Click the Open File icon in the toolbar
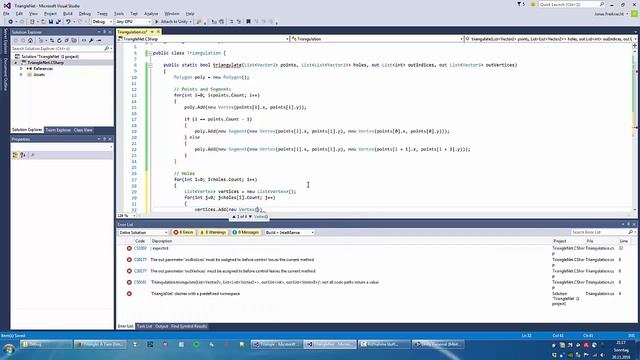Image resolution: width=640 pixels, height=360 pixels. (x=43, y=22)
